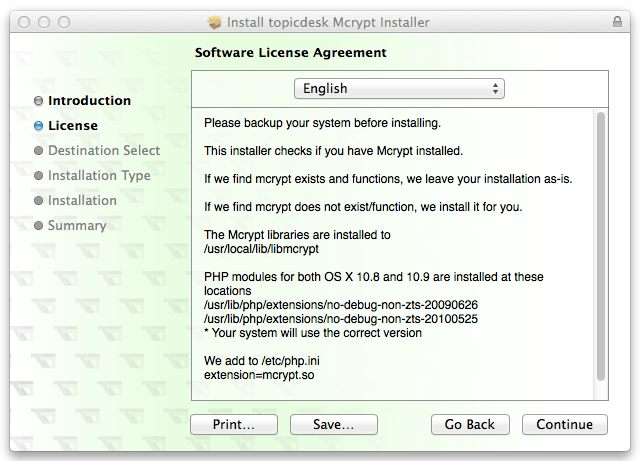The width and height of the screenshot is (642, 461).
Task: Open the English language dropdown
Action: pyautogui.click(x=399, y=88)
